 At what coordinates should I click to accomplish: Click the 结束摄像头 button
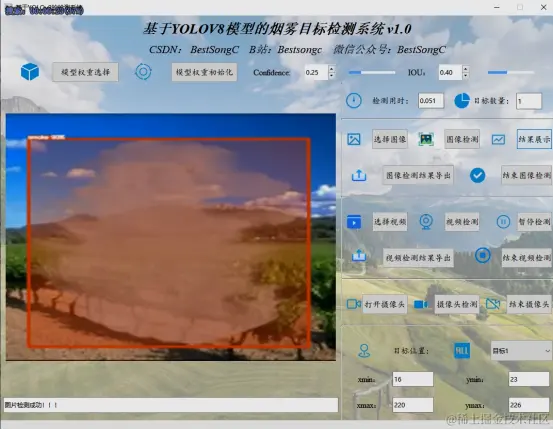529,304
